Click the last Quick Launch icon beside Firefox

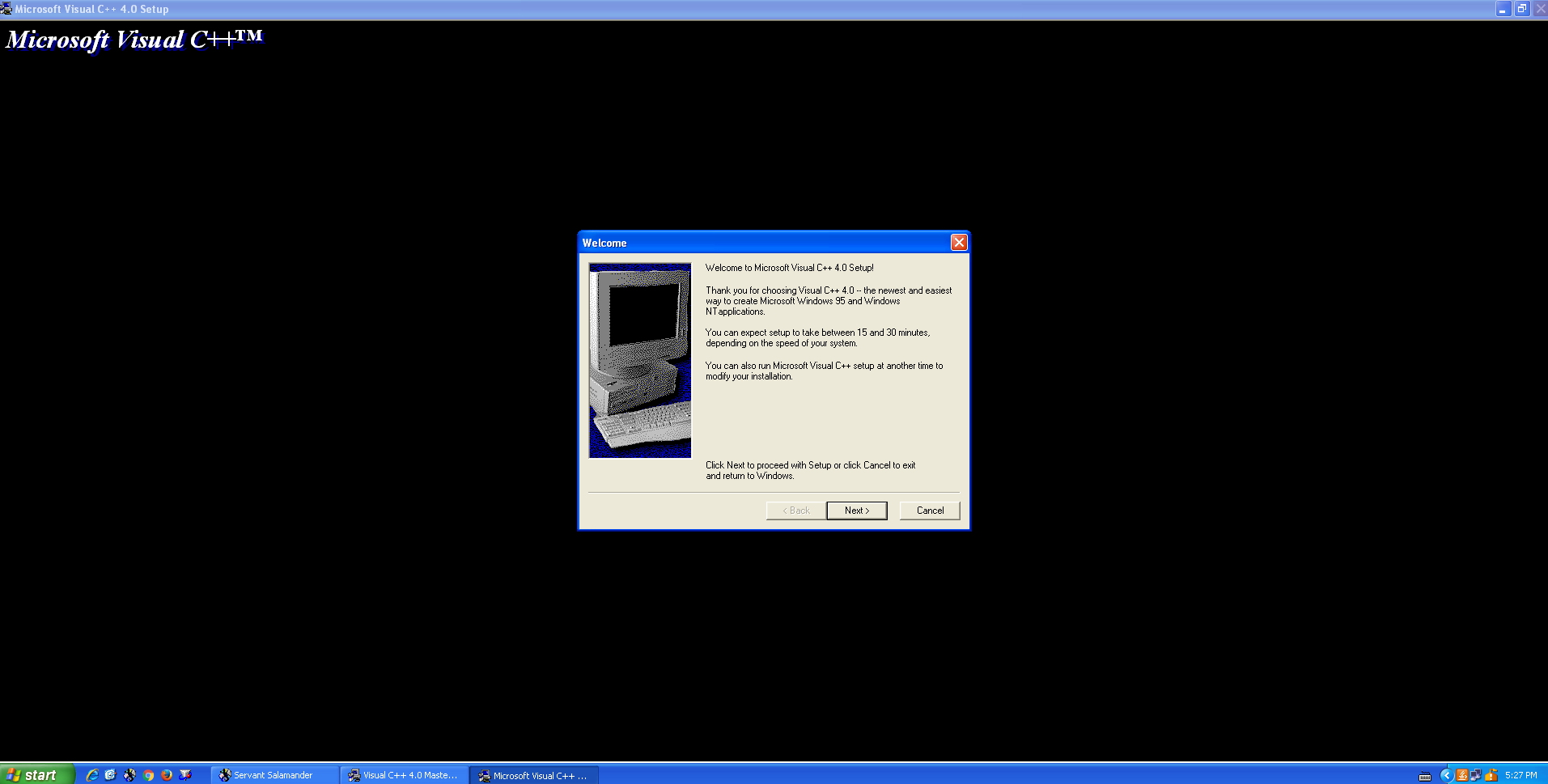point(185,775)
